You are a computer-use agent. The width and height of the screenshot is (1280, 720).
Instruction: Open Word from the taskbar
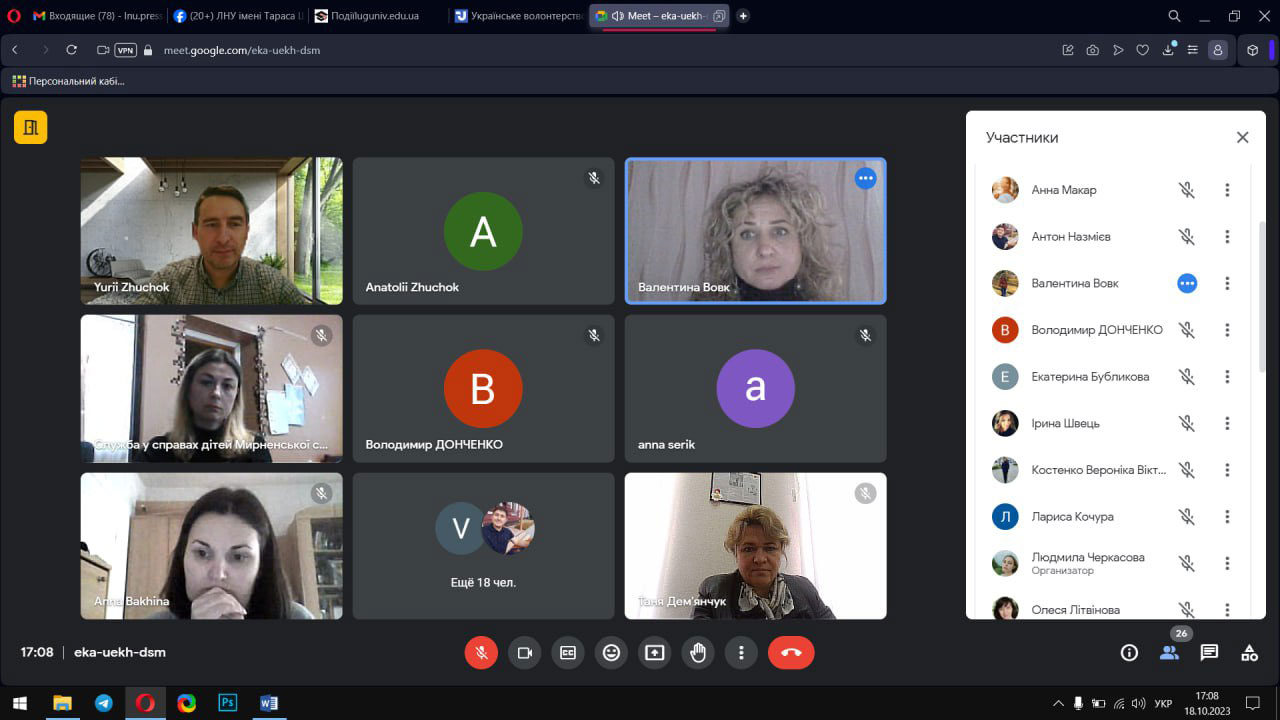(x=268, y=703)
